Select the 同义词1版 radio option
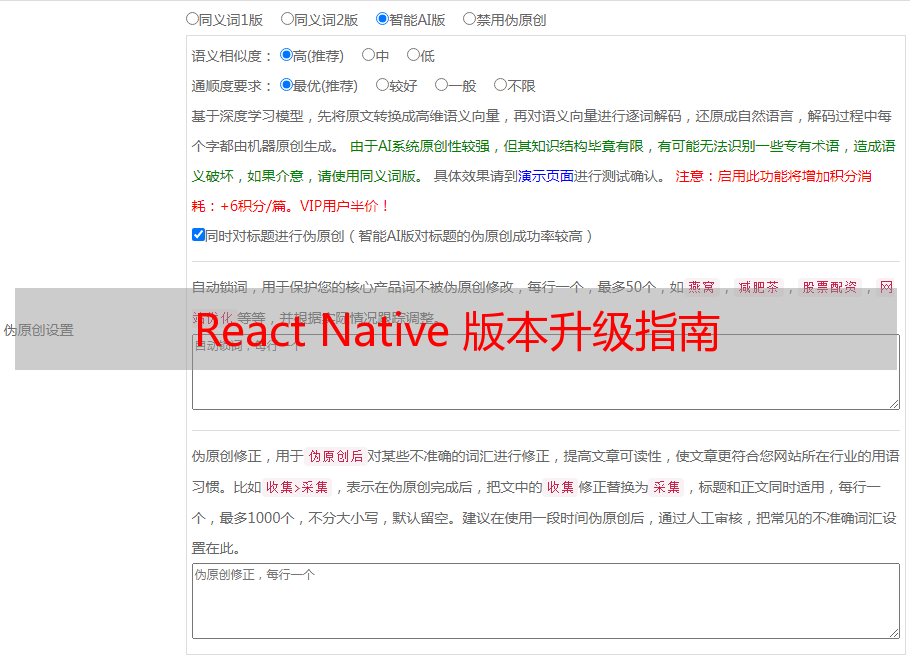The height and width of the screenshot is (658, 911). (192, 19)
